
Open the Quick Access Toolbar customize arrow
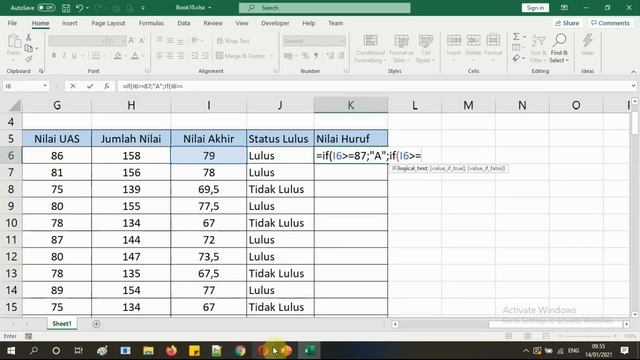(143, 8)
